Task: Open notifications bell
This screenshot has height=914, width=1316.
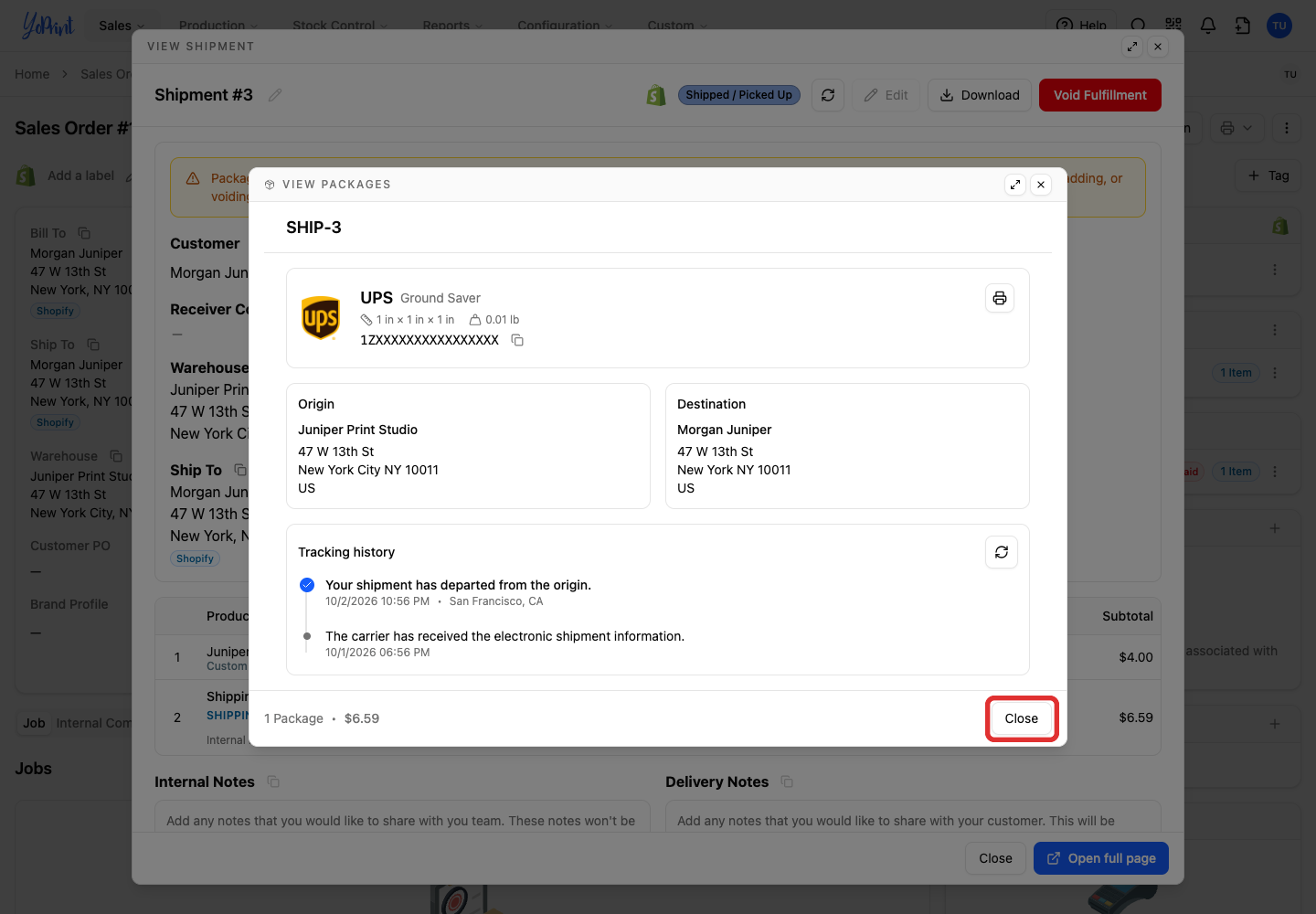Action: [x=1208, y=26]
